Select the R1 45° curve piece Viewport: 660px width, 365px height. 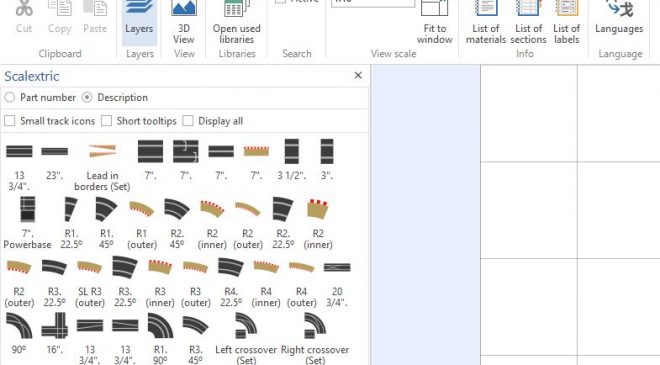click(106, 223)
